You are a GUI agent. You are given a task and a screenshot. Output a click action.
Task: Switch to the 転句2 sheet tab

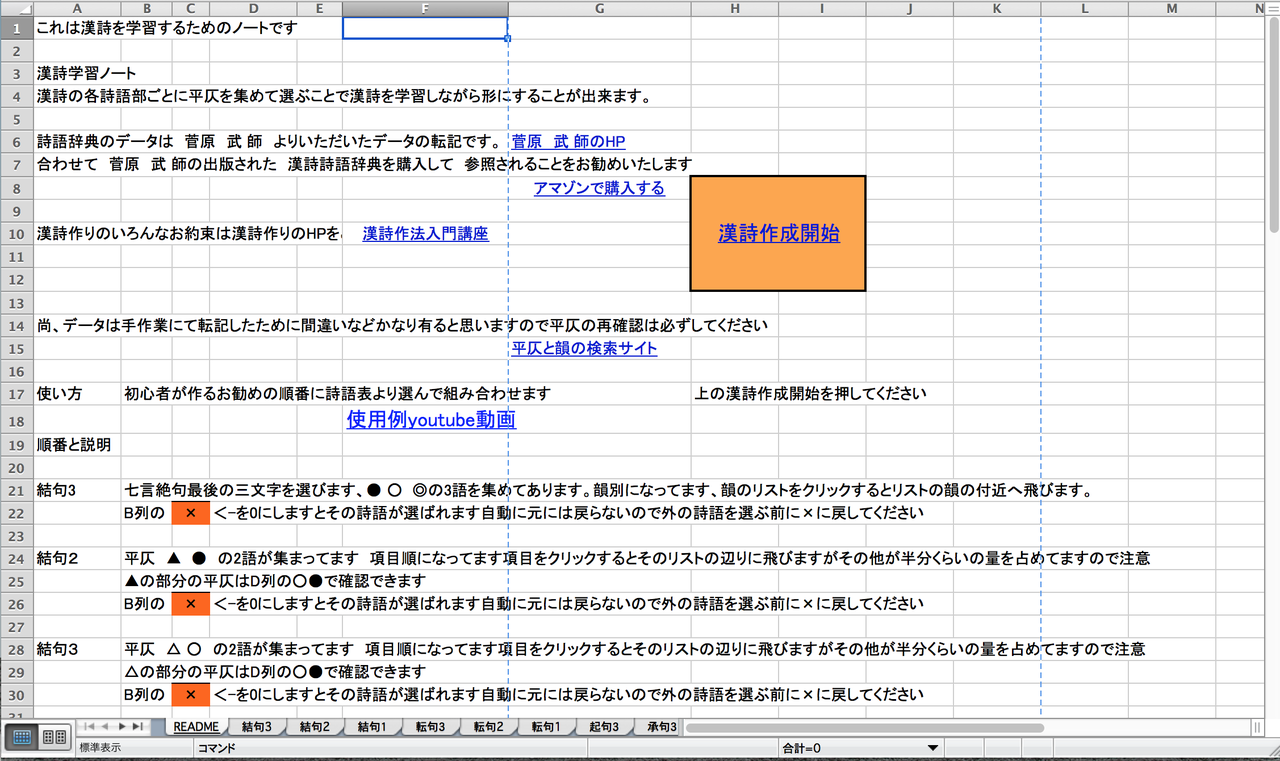click(489, 727)
